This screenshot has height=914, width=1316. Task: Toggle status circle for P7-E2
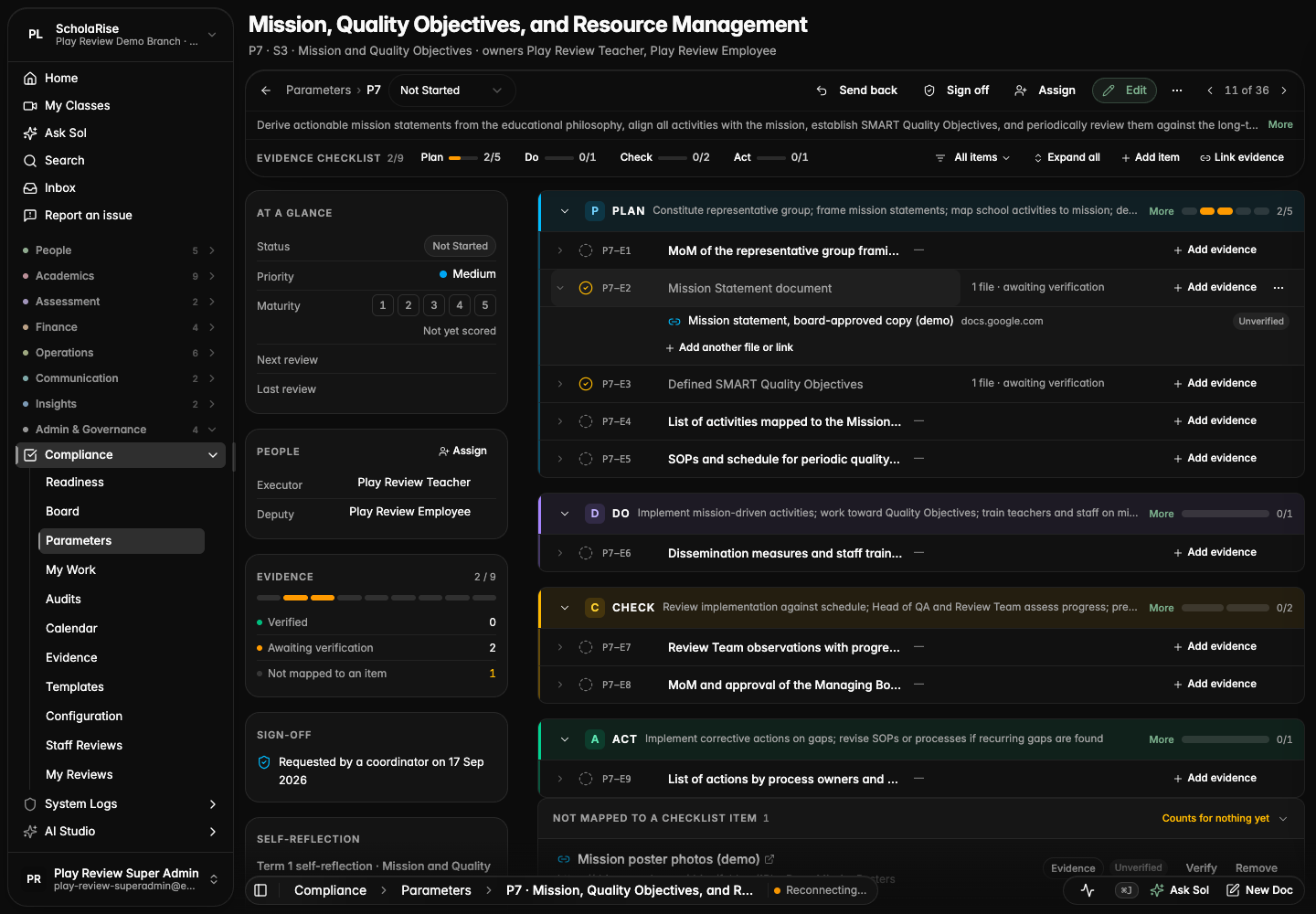586,288
